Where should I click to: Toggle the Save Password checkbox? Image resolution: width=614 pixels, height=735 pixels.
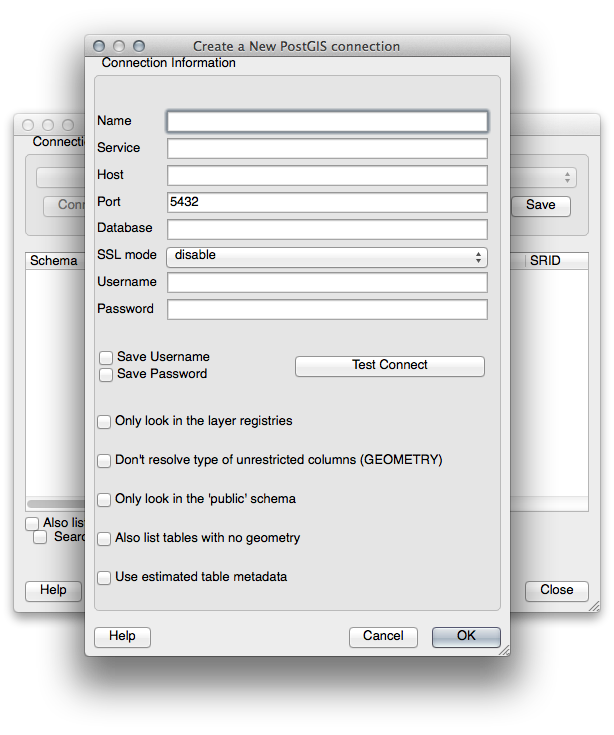click(x=106, y=374)
